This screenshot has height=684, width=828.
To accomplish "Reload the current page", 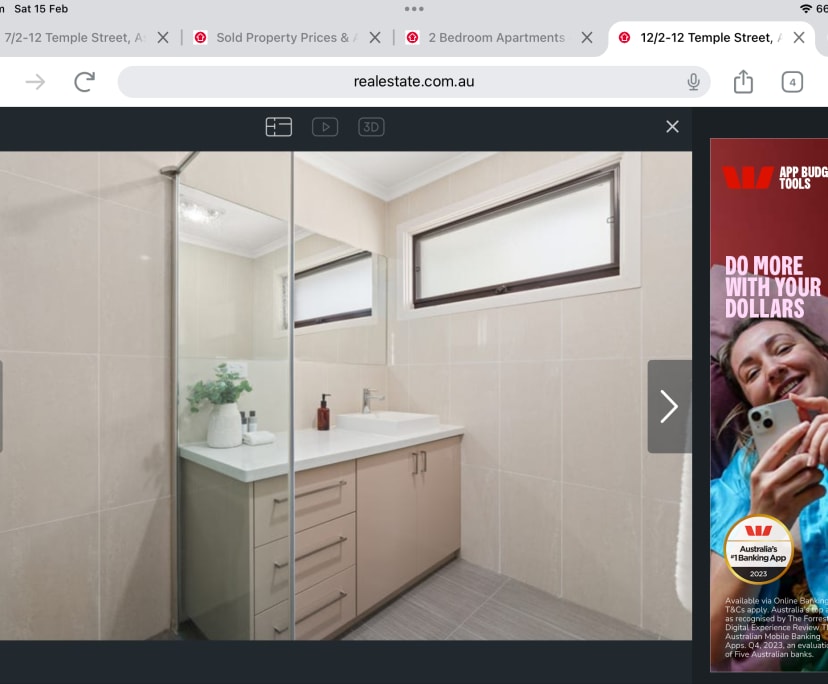I will [85, 82].
